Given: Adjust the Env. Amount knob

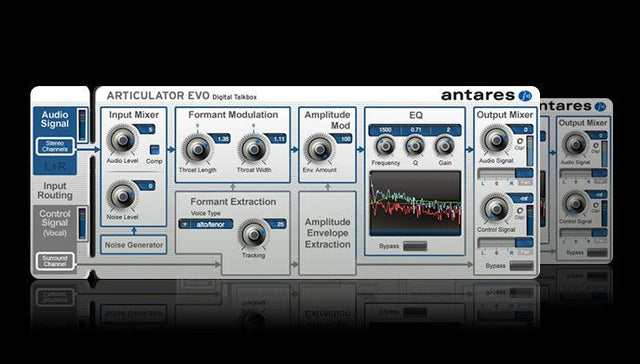Looking at the screenshot, I should (320, 149).
